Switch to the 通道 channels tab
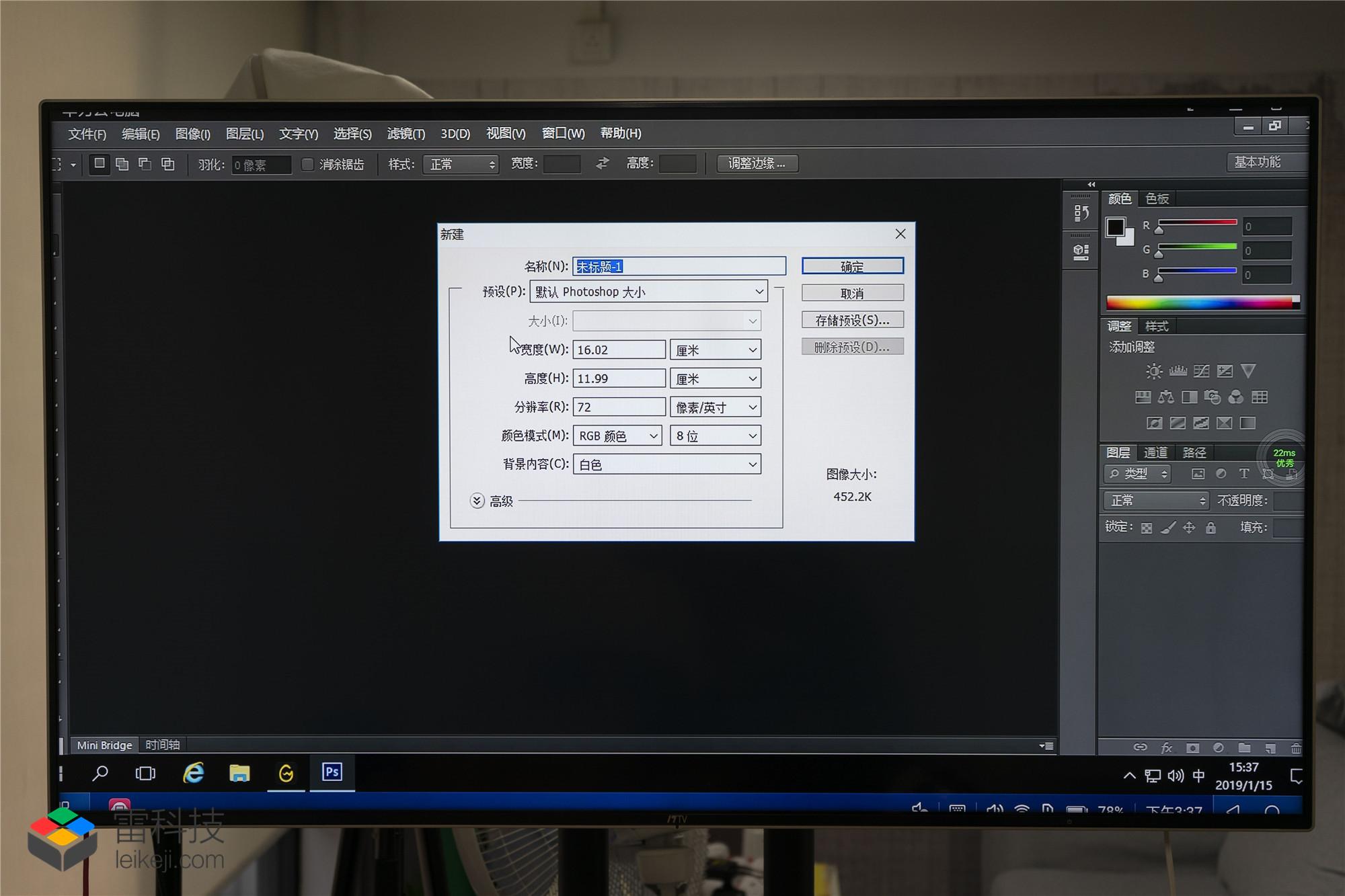Screen dimensions: 1345x896 coord(1155,452)
